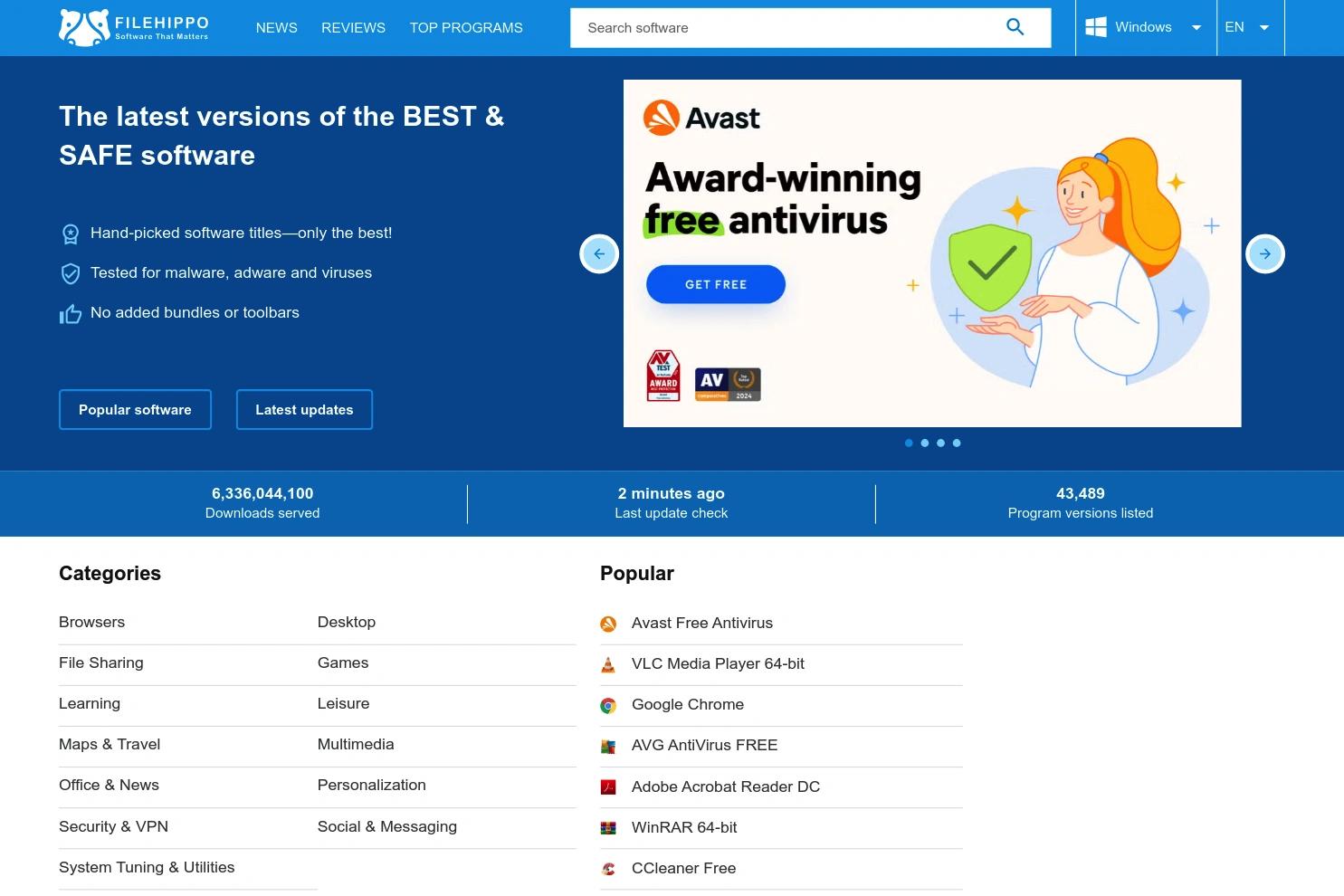Click the search magnifier icon
Screen dimensions: 1344x896
(x=1015, y=27)
